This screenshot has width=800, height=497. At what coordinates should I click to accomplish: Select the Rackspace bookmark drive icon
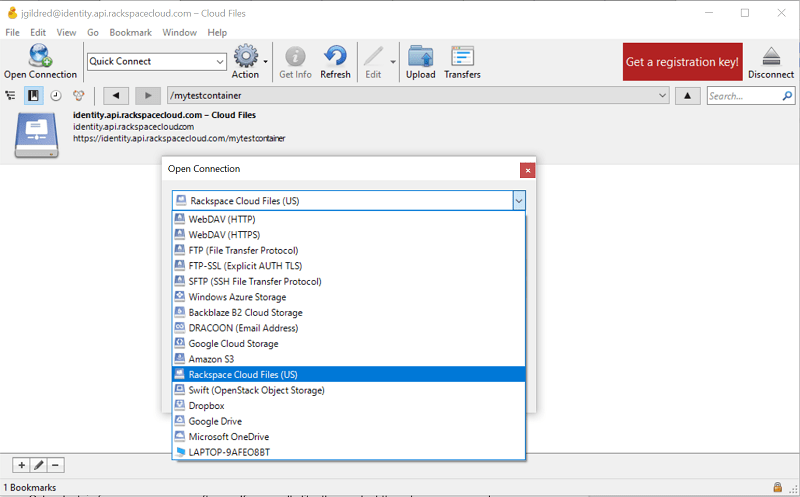(36, 135)
